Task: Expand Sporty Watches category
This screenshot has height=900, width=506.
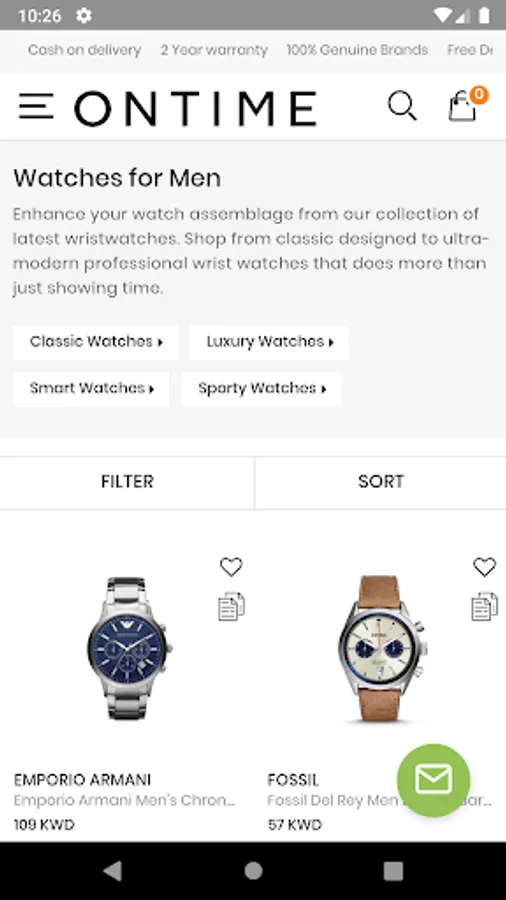Action: (x=262, y=389)
